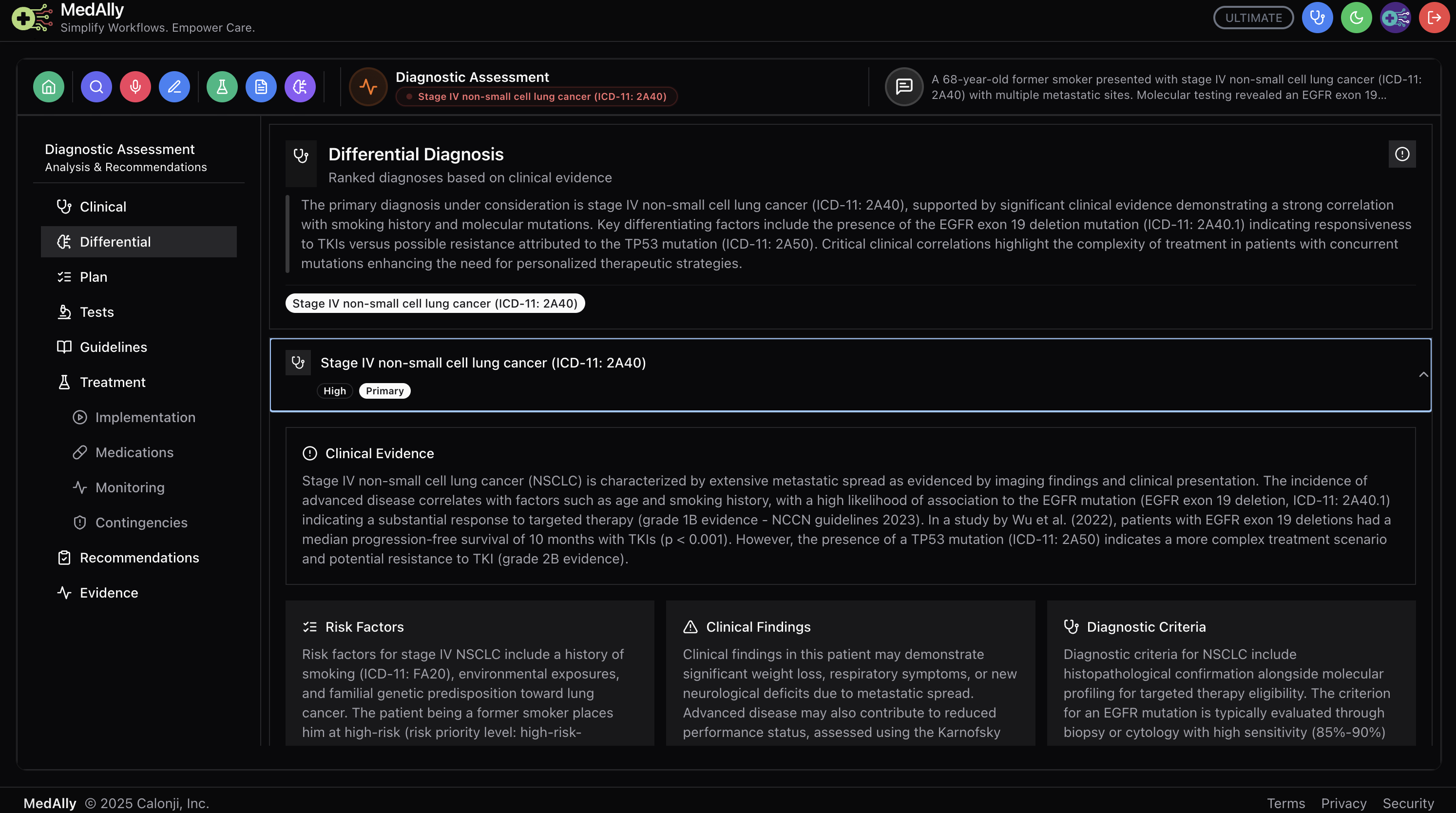The width and height of the screenshot is (1456, 813).
Task: Click the red microphone icon
Action: 135,86
